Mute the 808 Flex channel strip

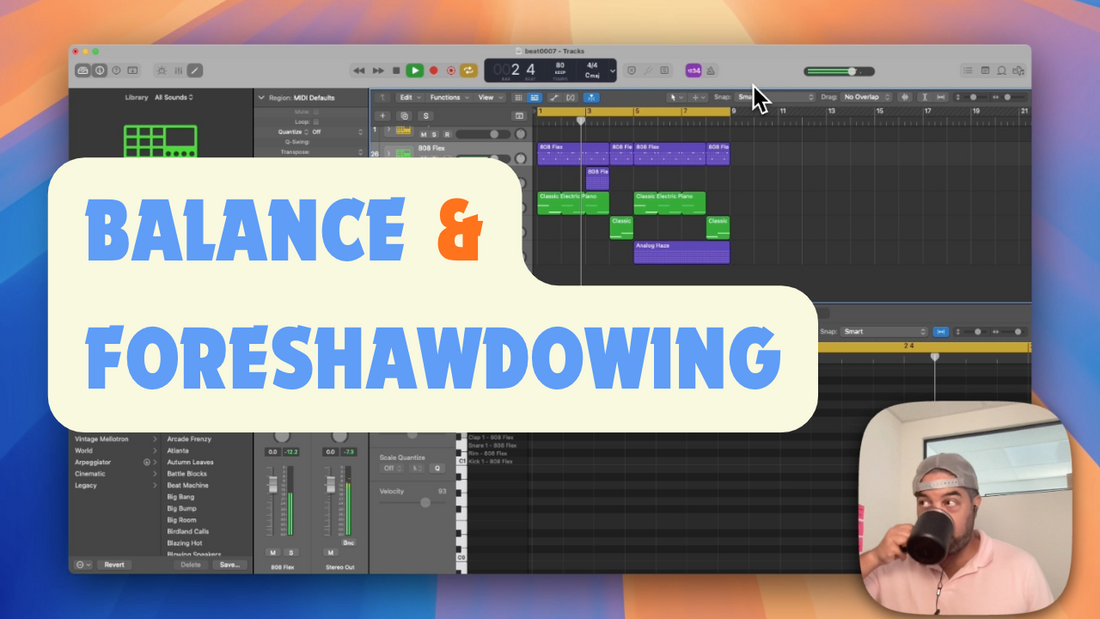[x=273, y=552]
